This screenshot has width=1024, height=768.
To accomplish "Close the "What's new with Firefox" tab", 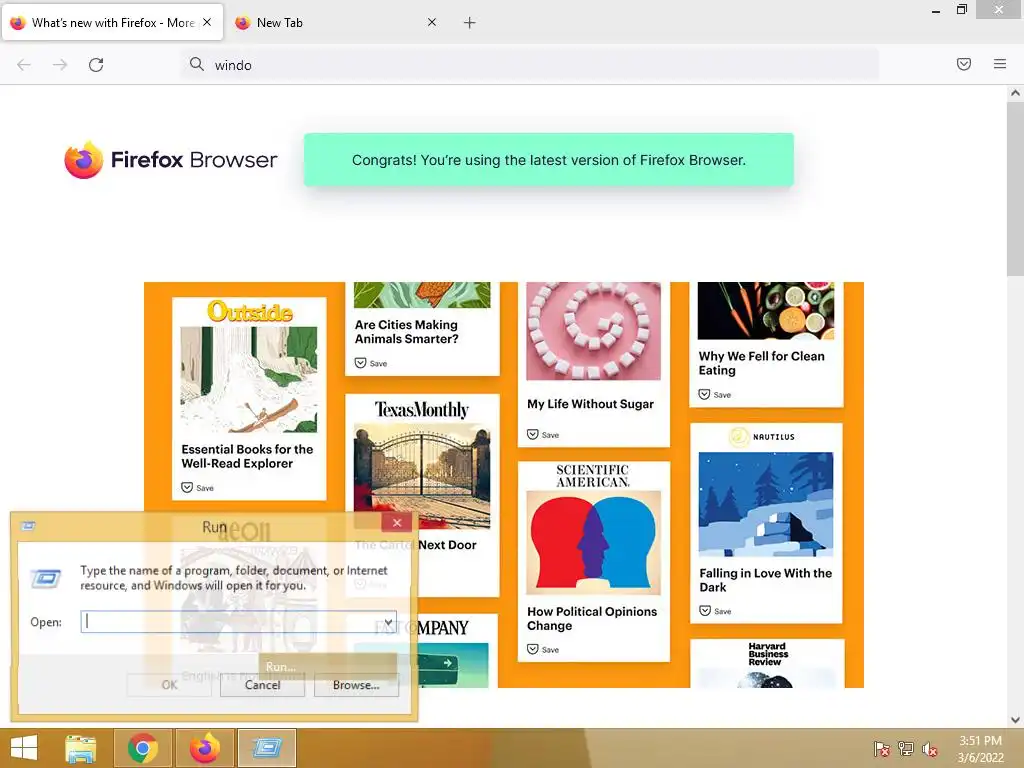I will [207, 22].
